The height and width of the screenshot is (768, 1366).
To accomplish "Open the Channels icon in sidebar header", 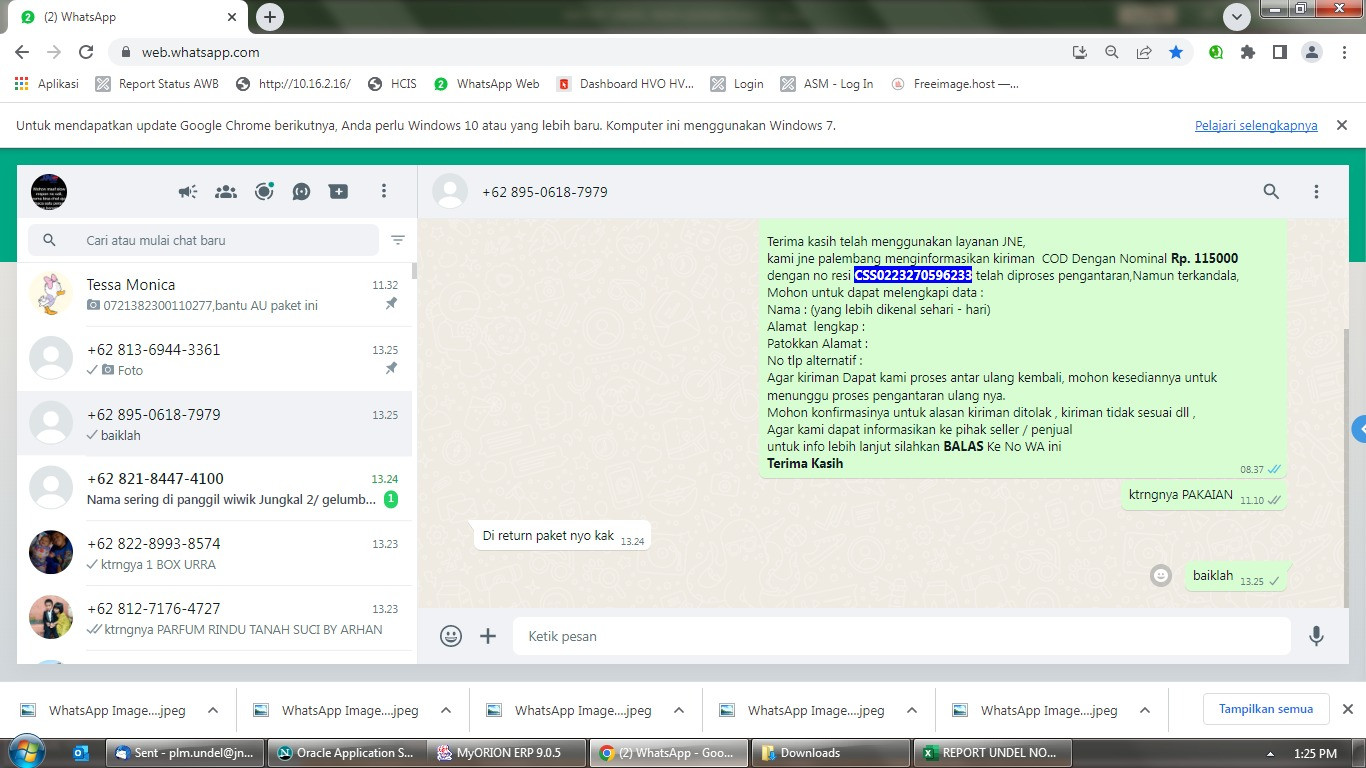I will click(301, 192).
